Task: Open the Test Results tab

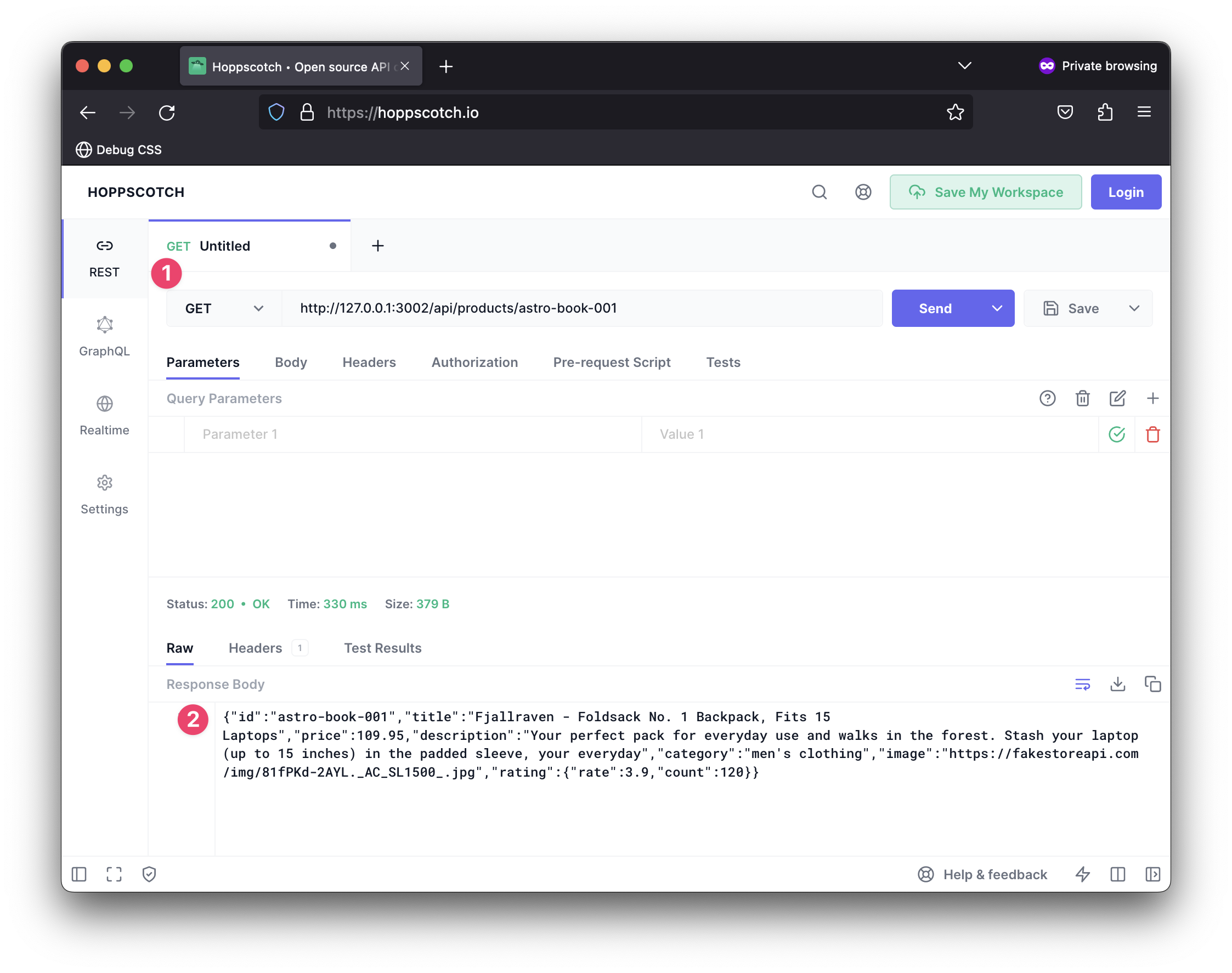Action: click(x=382, y=648)
